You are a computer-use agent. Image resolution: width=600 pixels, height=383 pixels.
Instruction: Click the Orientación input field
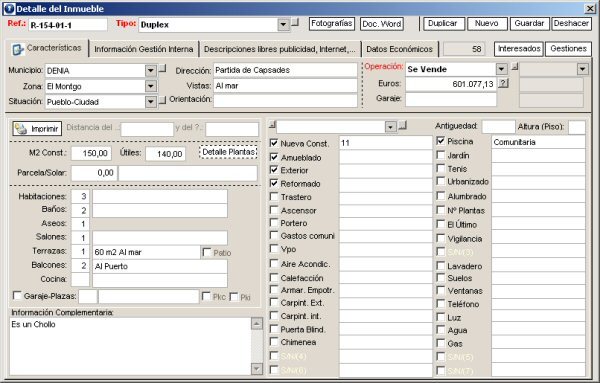click(285, 101)
